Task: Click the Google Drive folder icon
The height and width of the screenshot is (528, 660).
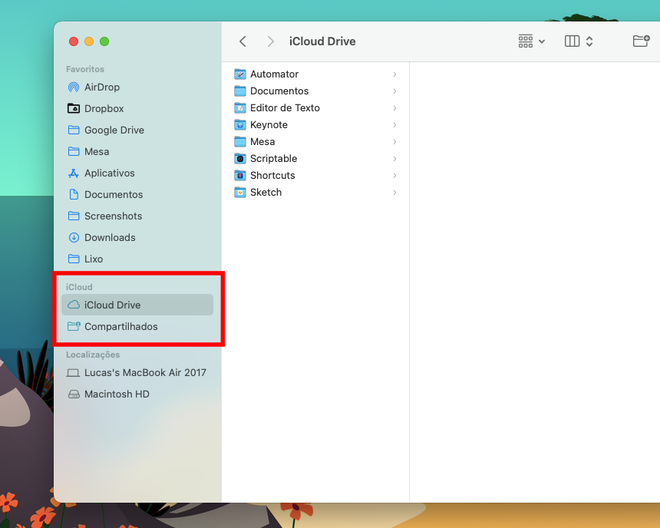Action: [74, 130]
